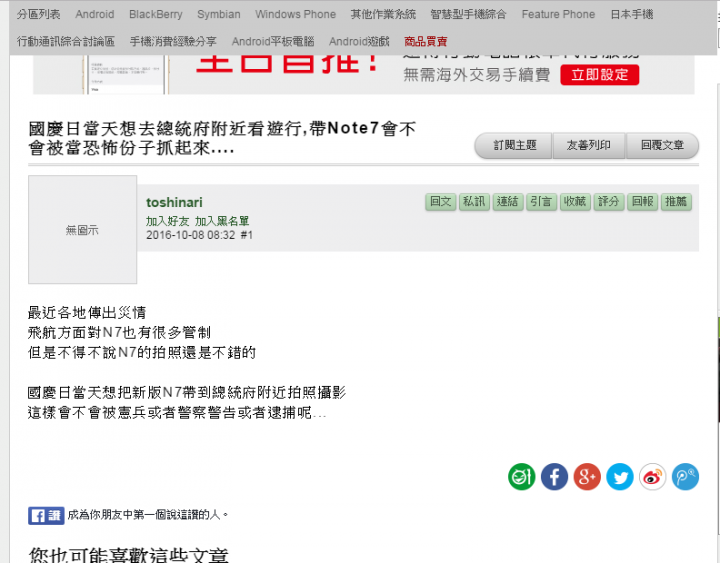Bookmark the post with 收藏
720x563 pixels.
(574, 202)
